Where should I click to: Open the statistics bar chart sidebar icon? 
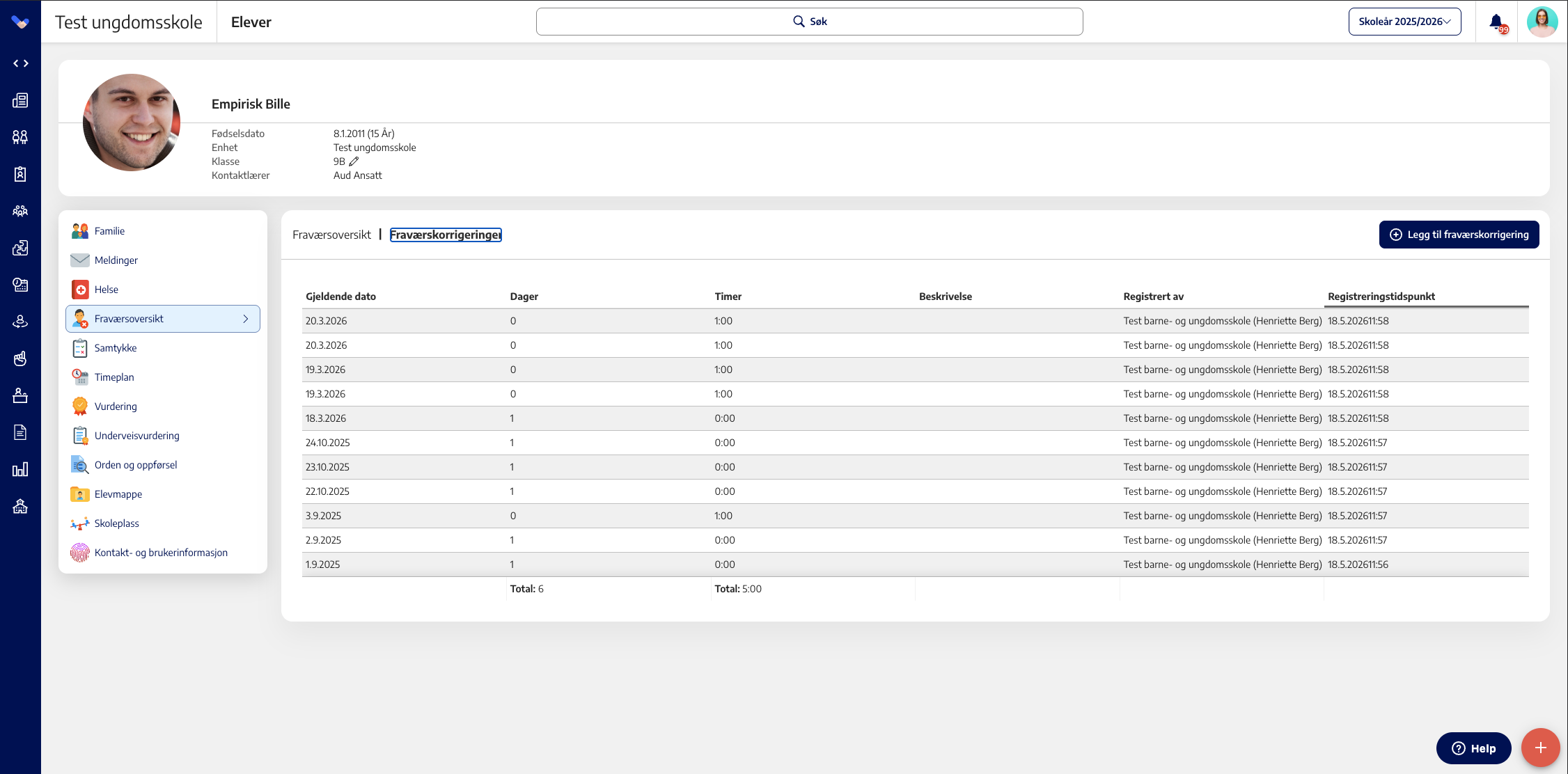[x=20, y=469]
